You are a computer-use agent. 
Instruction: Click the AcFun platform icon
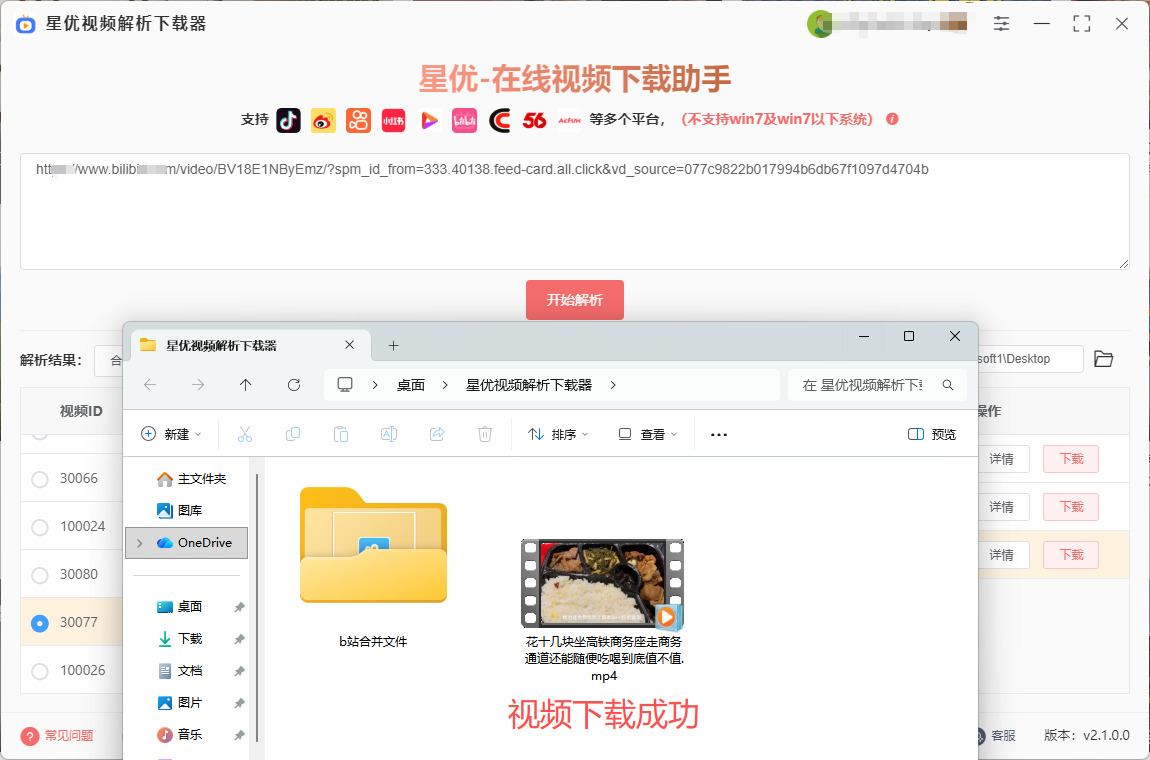click(569, 120)
